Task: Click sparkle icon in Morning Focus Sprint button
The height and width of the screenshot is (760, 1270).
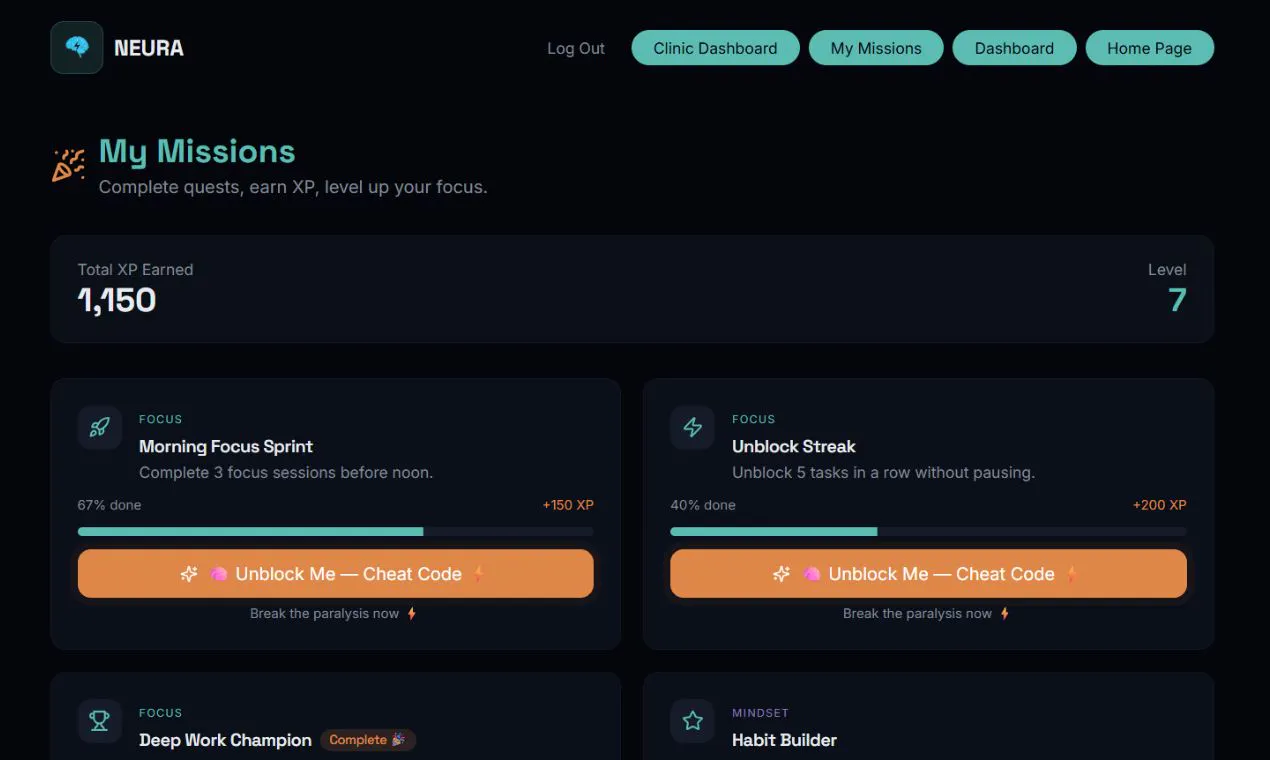Action: pos(189,574)
